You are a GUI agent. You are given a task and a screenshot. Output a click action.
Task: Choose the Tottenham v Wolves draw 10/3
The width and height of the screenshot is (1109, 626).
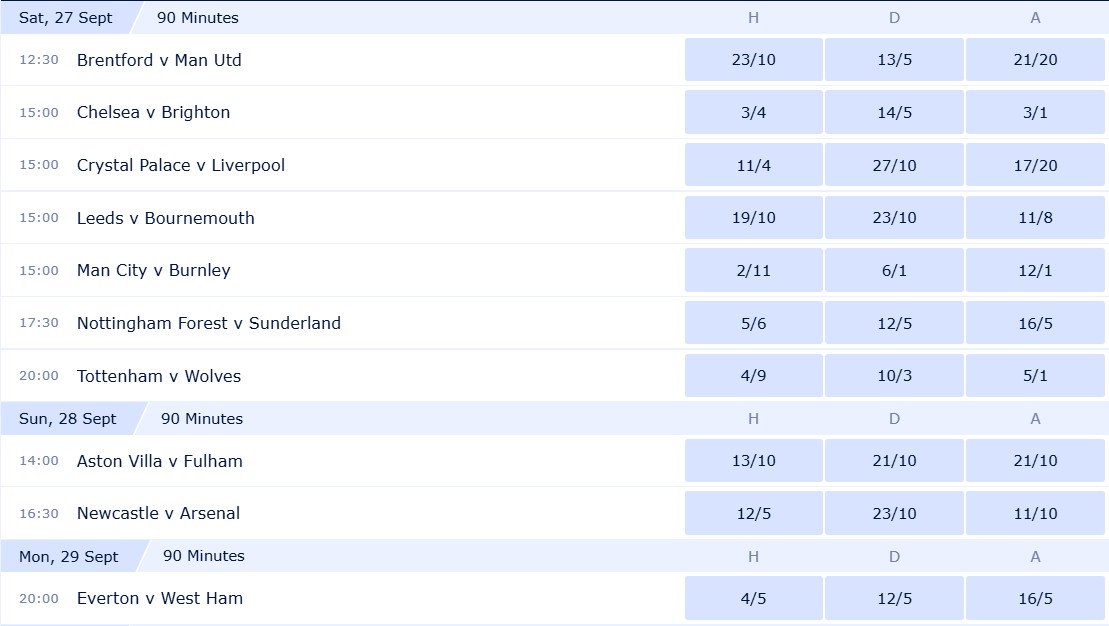coord(894,376)
